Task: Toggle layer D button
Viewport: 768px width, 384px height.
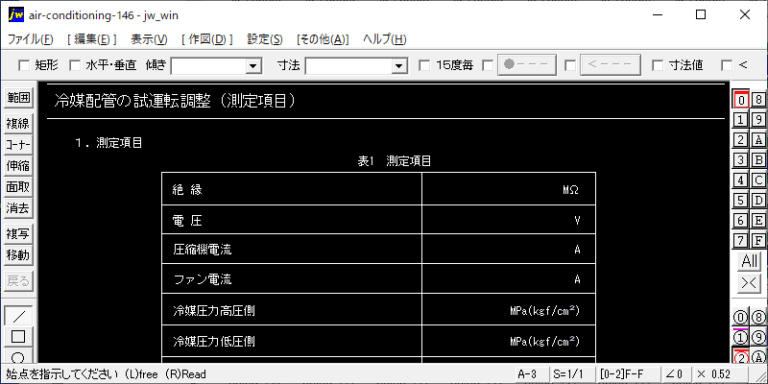Action: click(759, 200)
